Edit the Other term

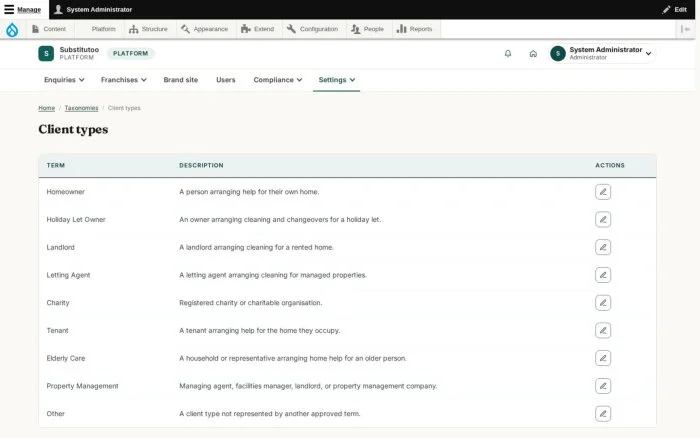603,413
